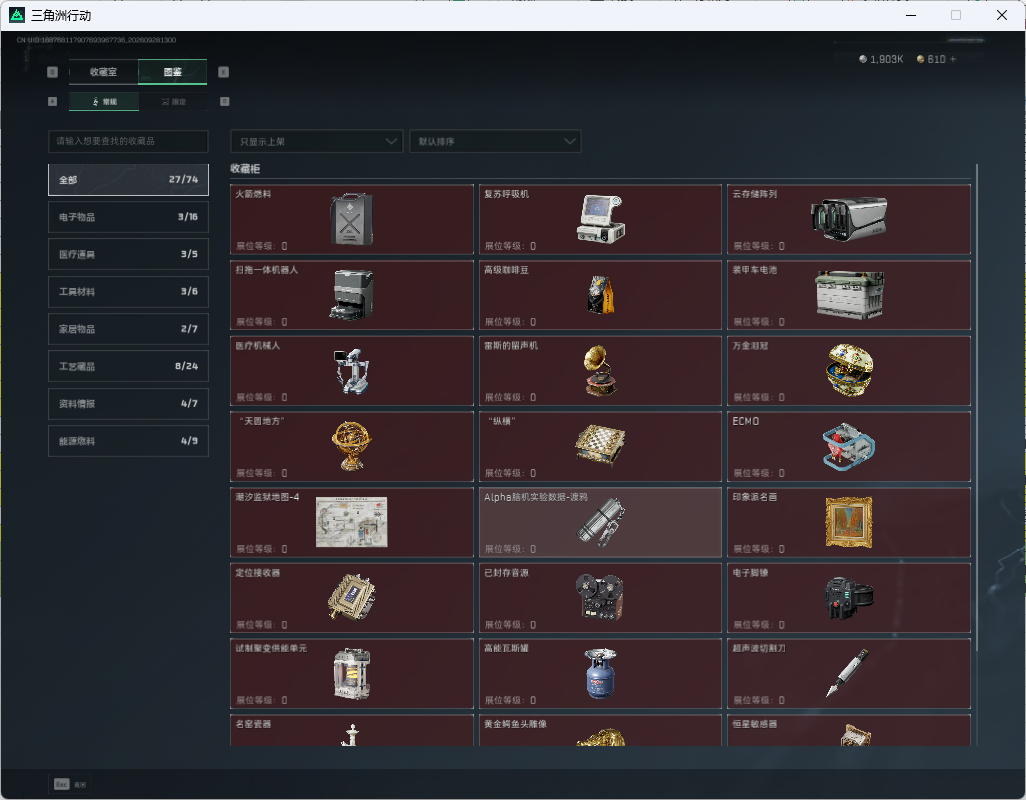Pick the "纵横" chessboard icon

600,446
